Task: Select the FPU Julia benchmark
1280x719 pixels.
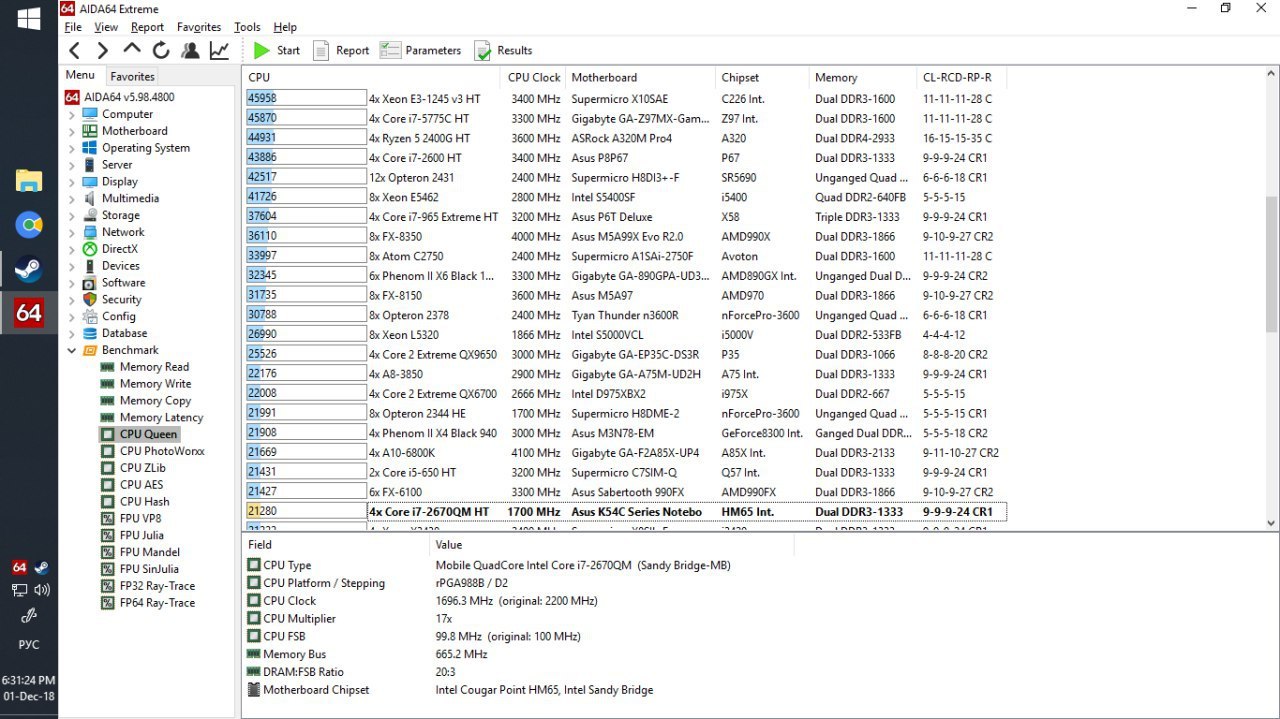Action: (x=132, y=536)
